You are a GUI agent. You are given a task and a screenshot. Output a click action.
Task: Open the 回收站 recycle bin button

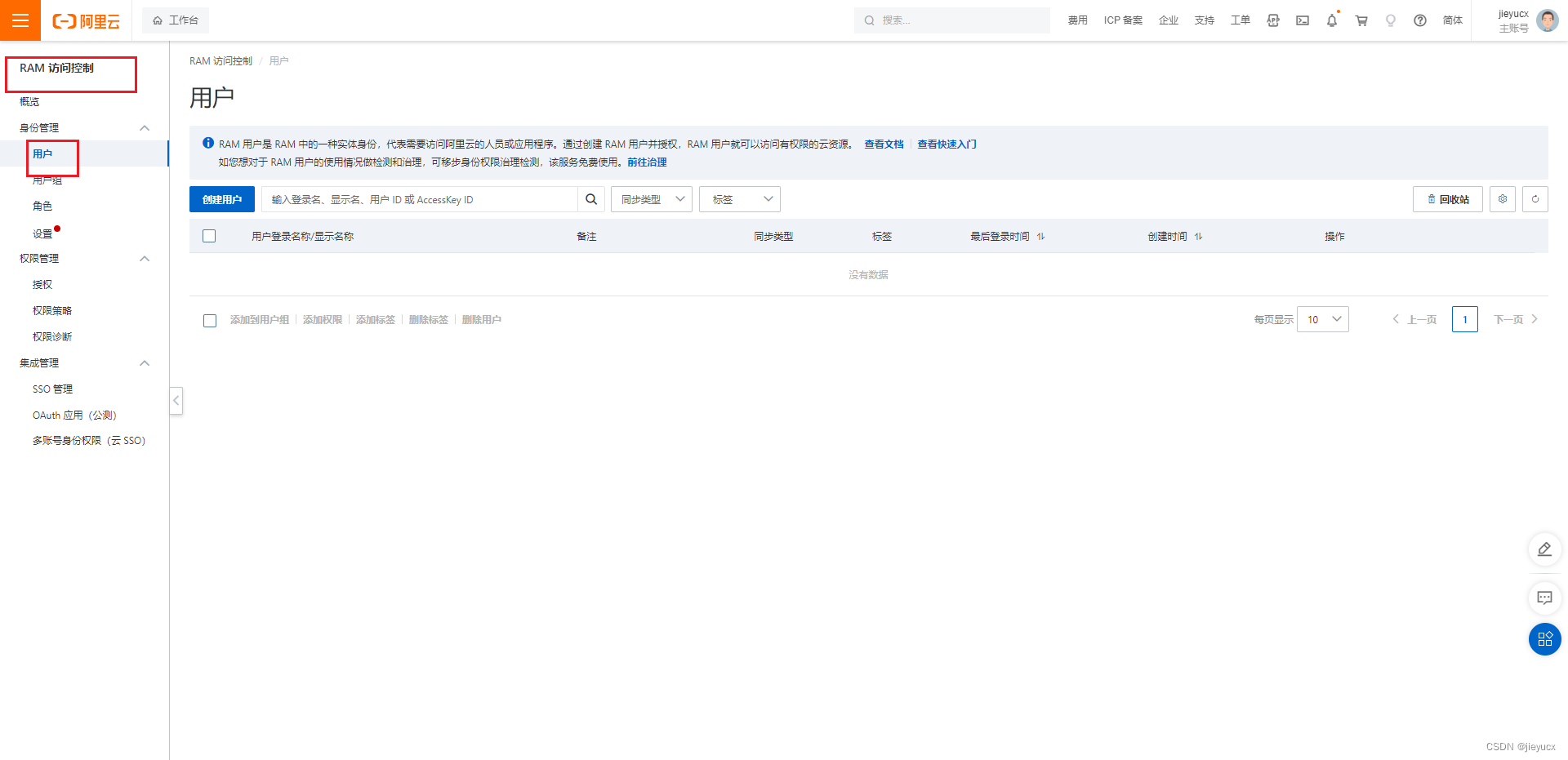pyautogui.click(x=1448, y=199)
